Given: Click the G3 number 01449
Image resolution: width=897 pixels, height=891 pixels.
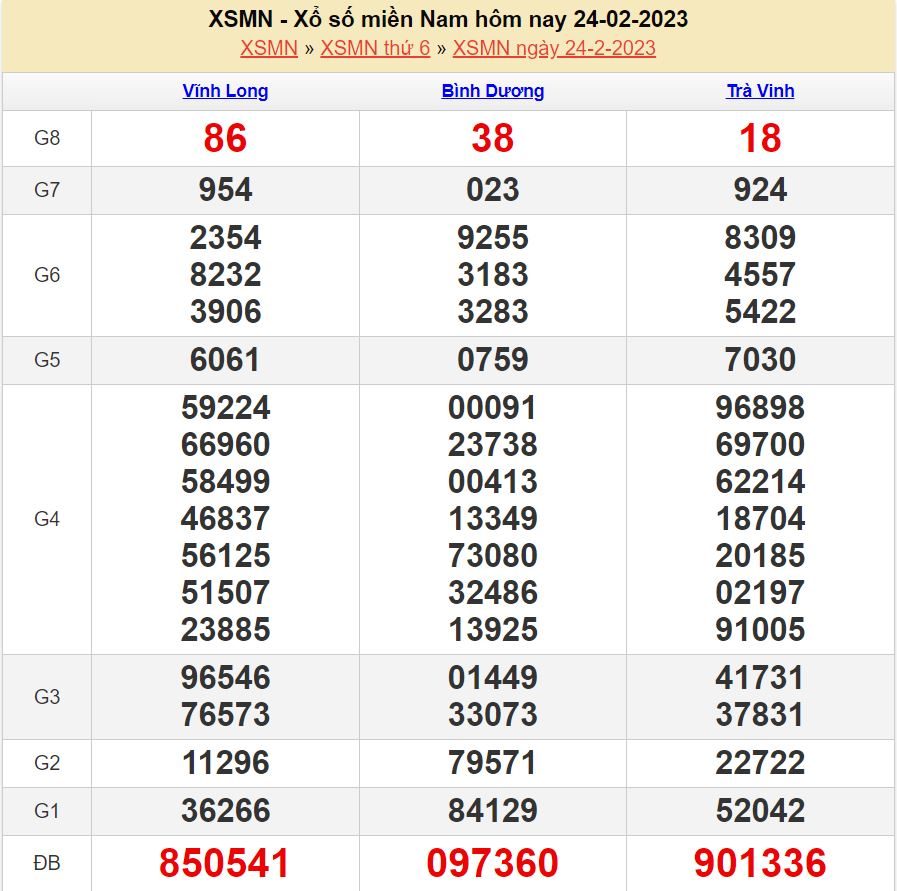Looking at the screenshot, I should (x=493, y=678).
